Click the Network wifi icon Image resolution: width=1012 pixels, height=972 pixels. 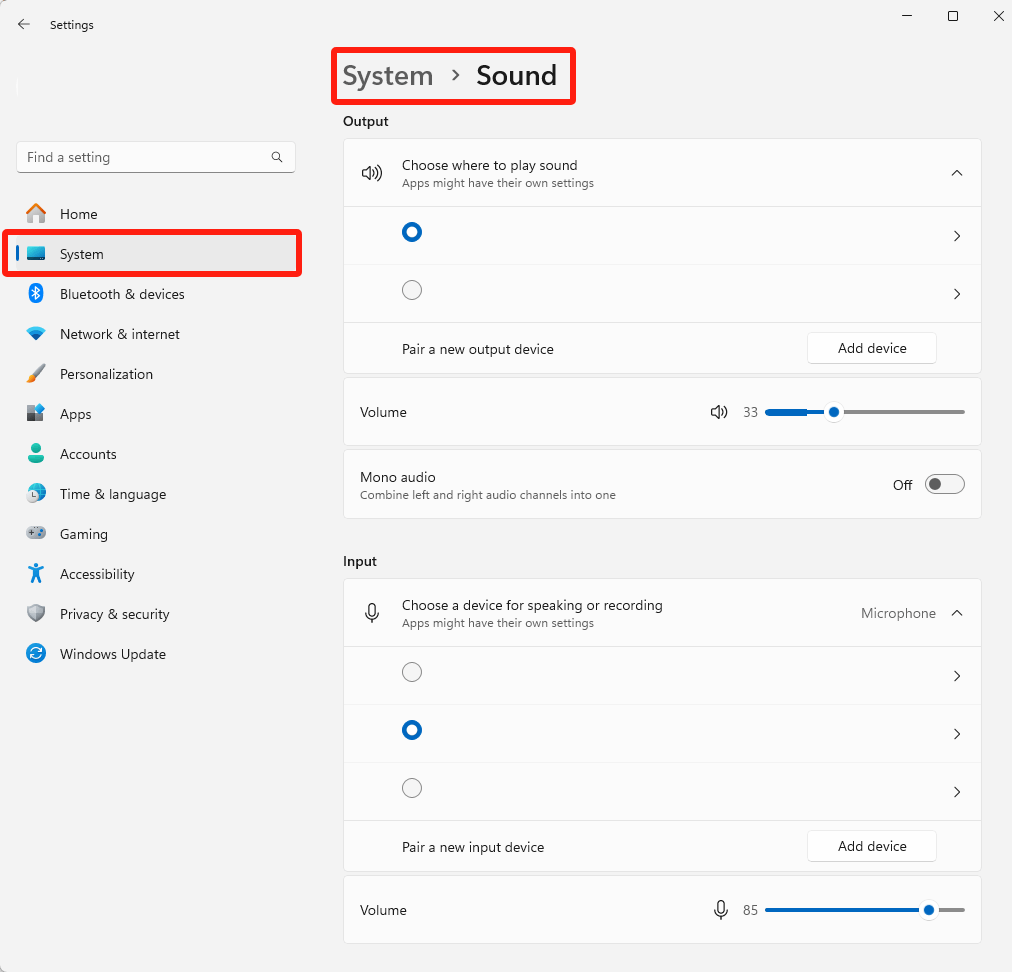click(x=36, y=334)
